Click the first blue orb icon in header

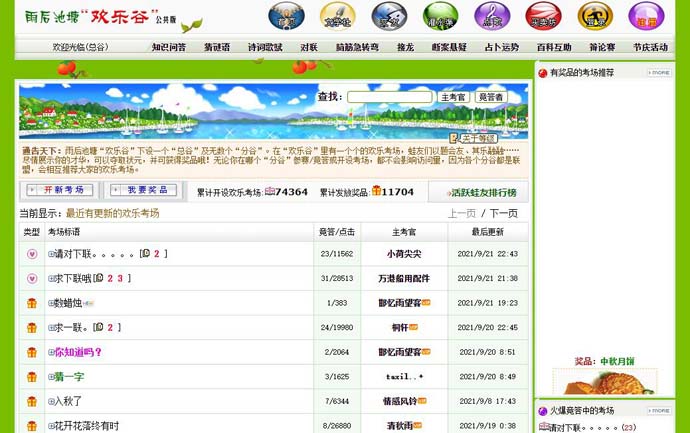click(286, 17)
